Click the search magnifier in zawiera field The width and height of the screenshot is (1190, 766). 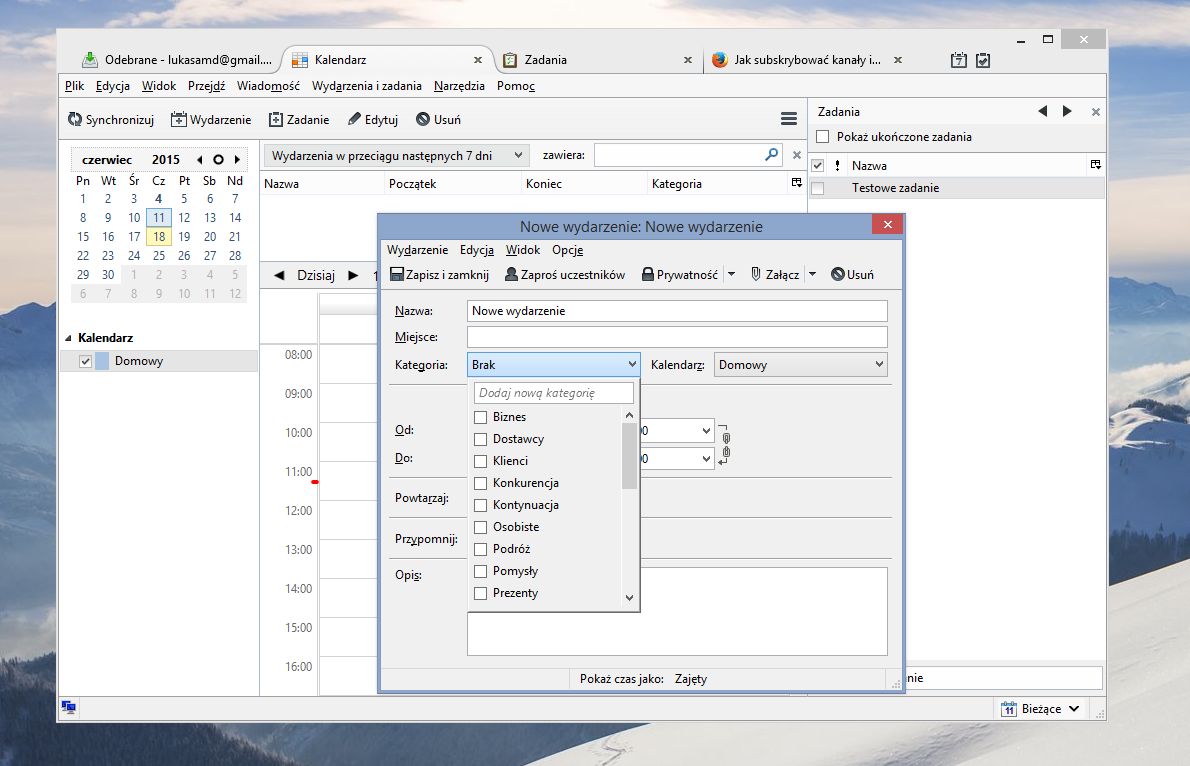pos(772,155)
